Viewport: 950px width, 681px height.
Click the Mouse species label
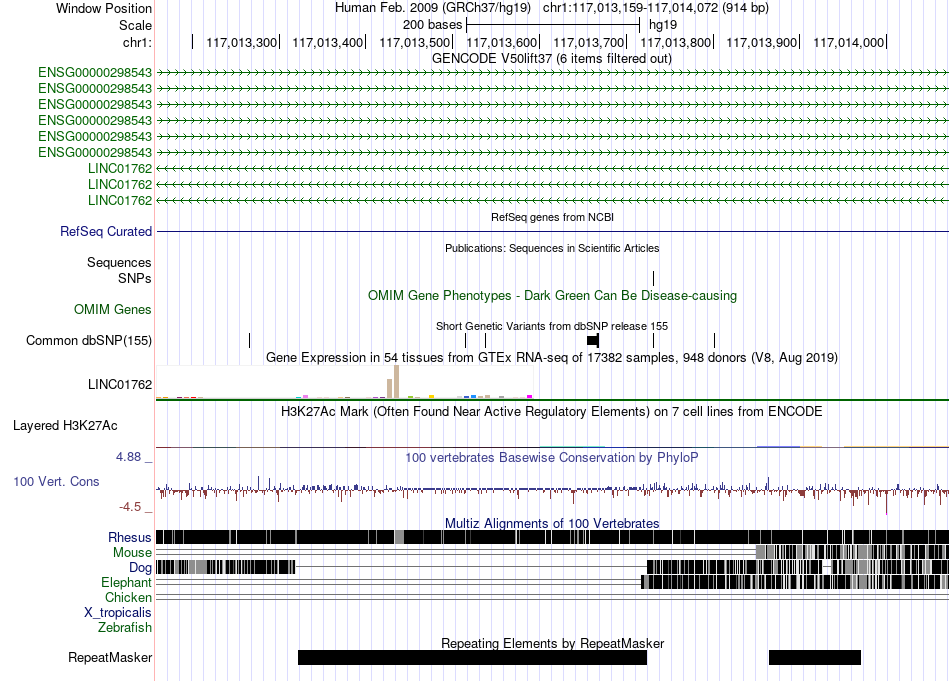point(132,553)
